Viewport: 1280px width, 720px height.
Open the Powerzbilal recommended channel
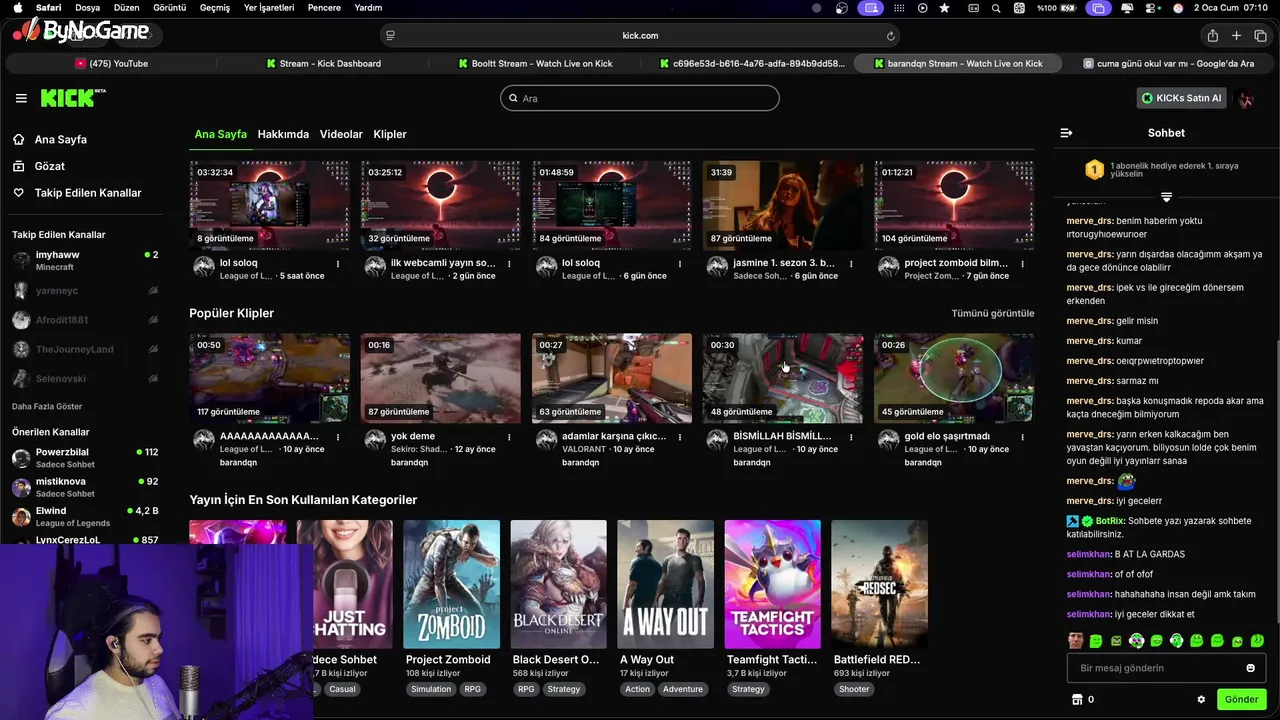tap(85, 458)
